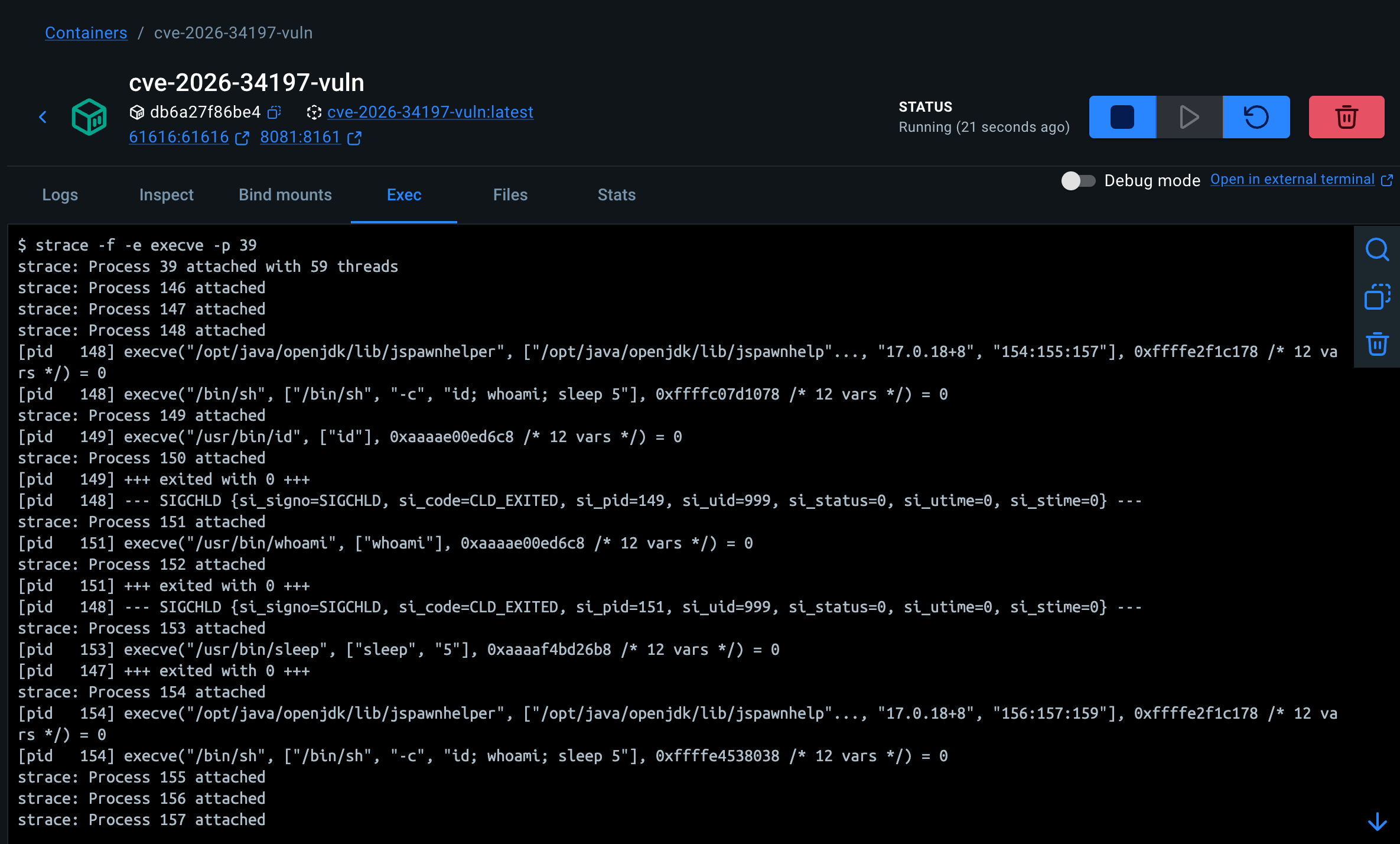Click the breadcrumb text cve-2026-34197-vuln
1400x844 pixels.
tap(233, 33)
